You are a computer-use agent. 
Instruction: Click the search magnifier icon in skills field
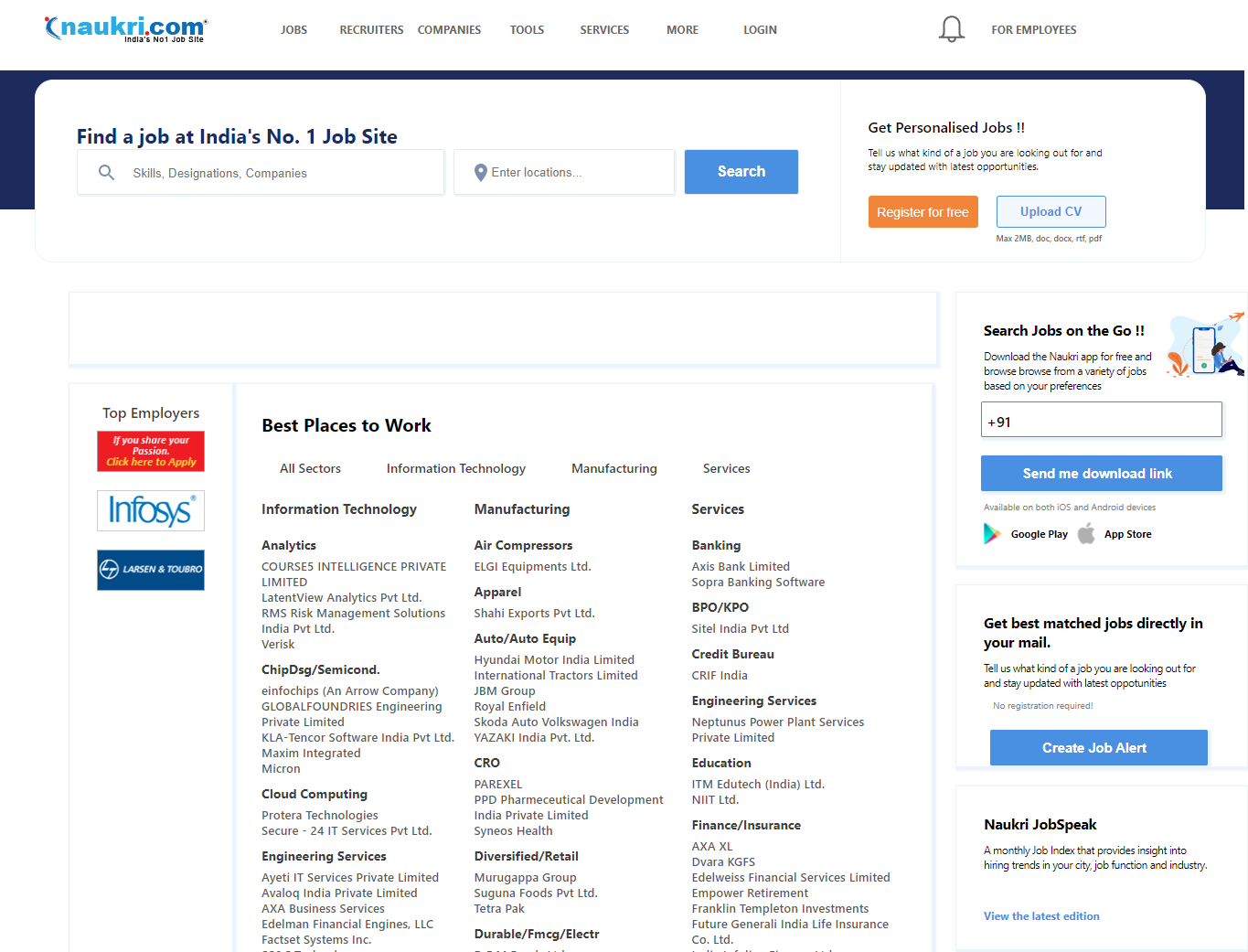coord(107,173)
